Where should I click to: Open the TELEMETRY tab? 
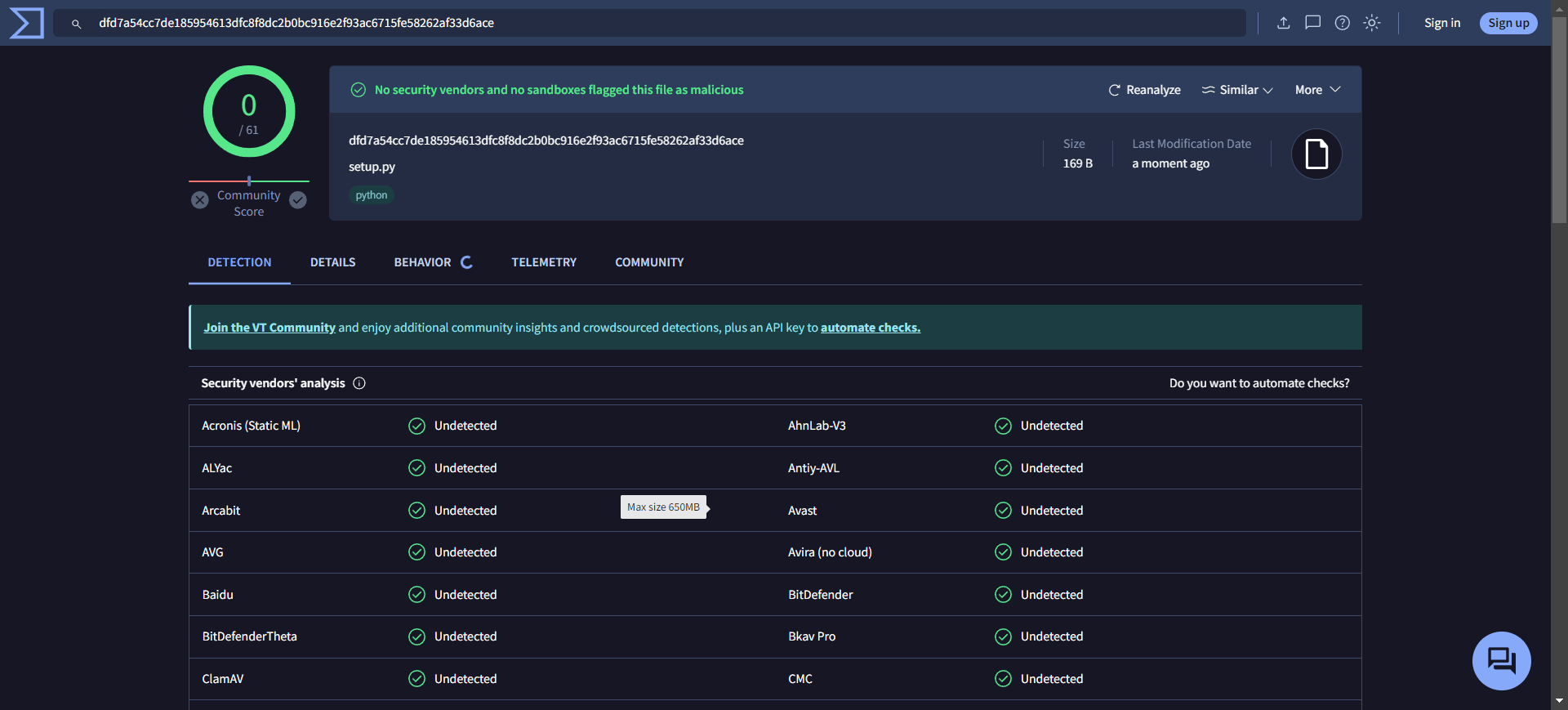544,262
